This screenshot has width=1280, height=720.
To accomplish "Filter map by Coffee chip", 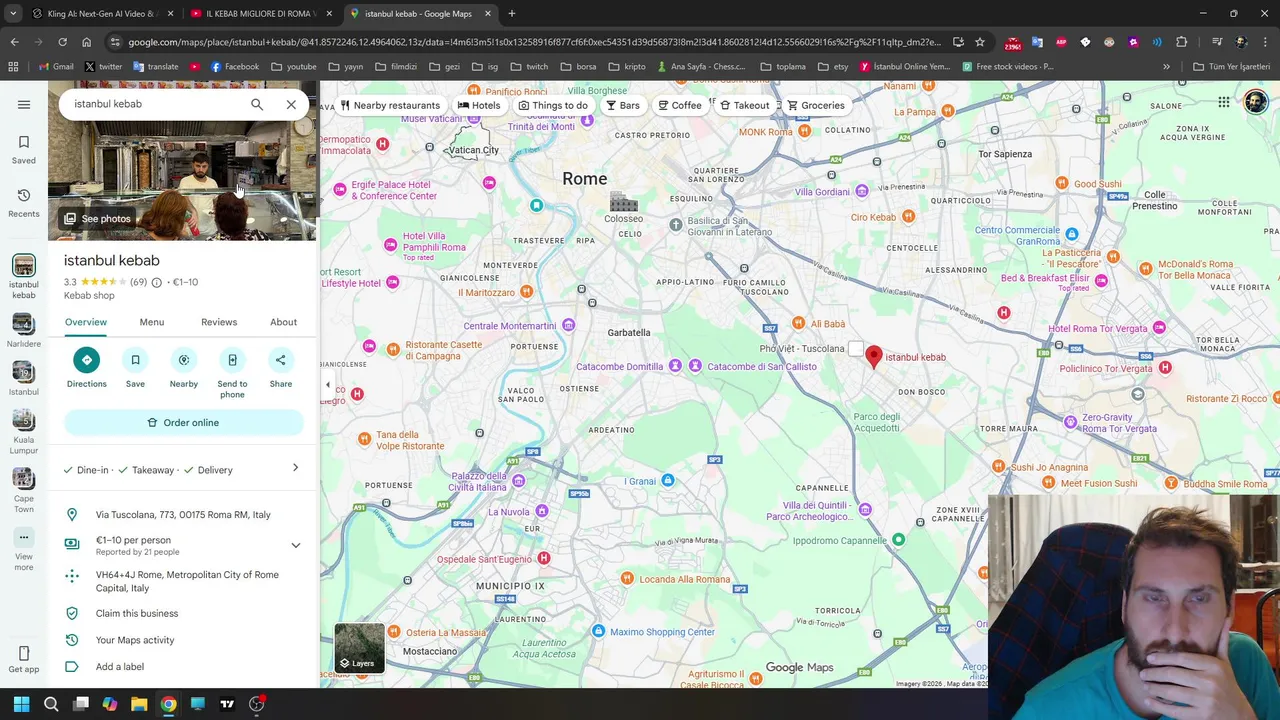I will 680,105.
